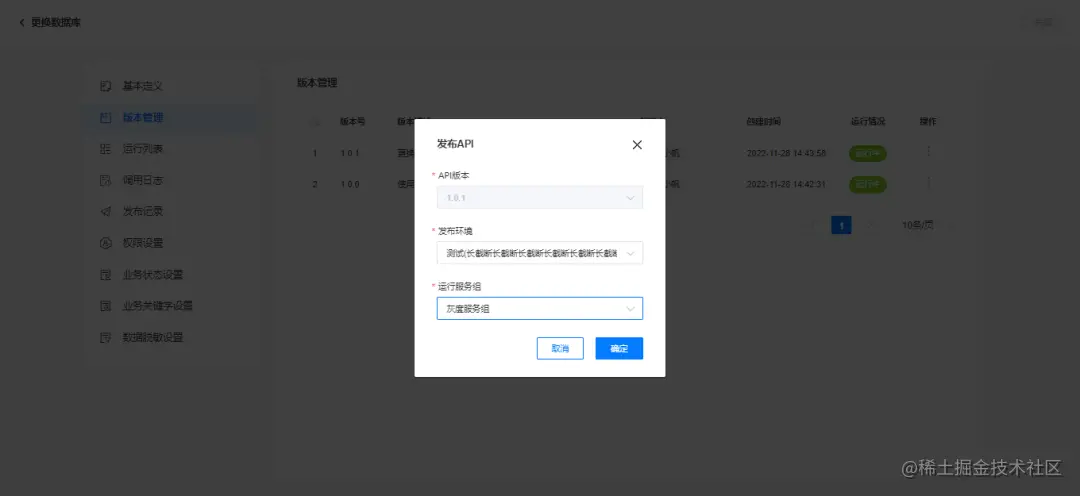The image size is (1080, 496).
Task: Click the 权限设置 sidebar icon
Action: point(105,243)
